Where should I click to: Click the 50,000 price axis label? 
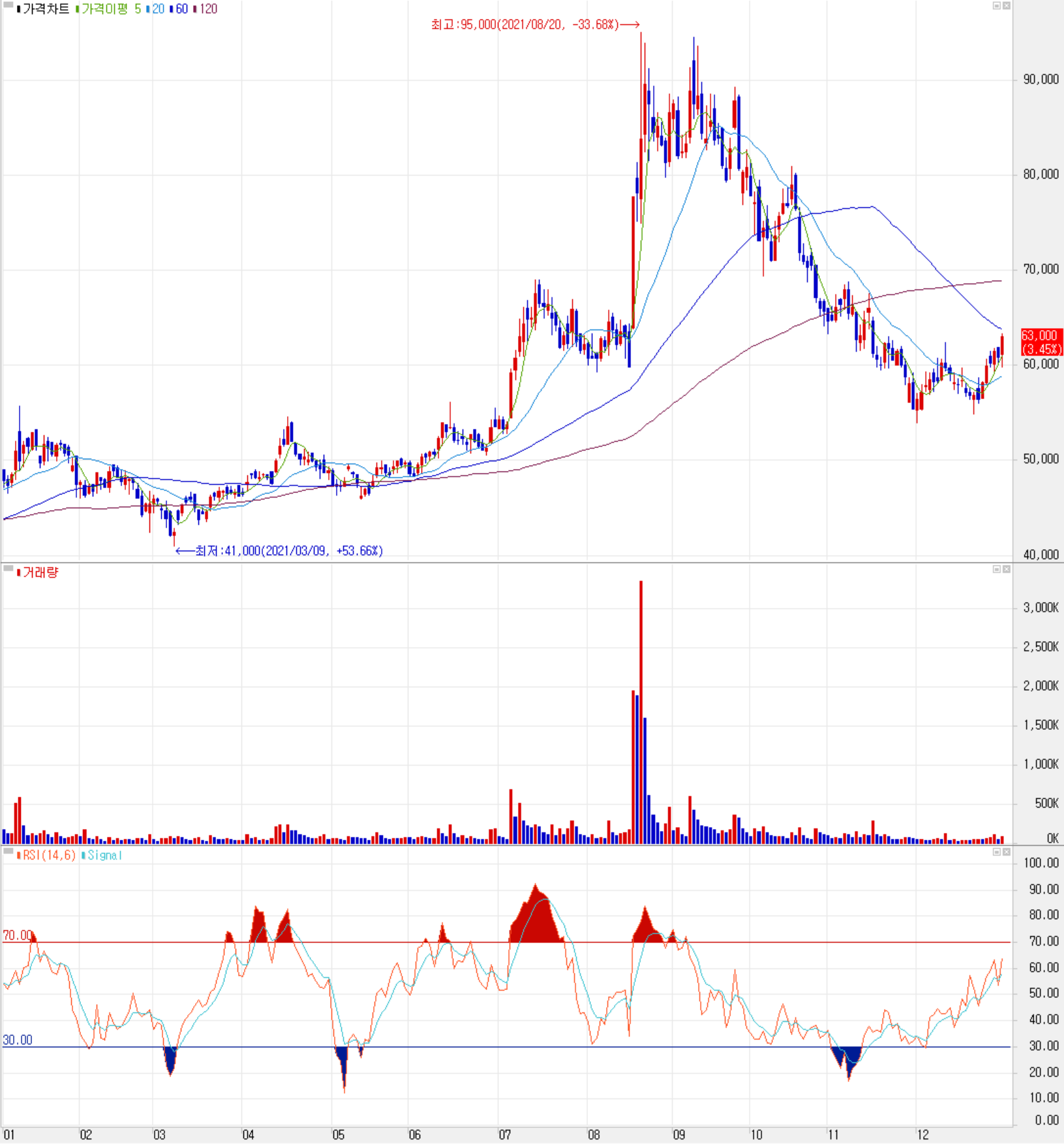(1041, 459)
